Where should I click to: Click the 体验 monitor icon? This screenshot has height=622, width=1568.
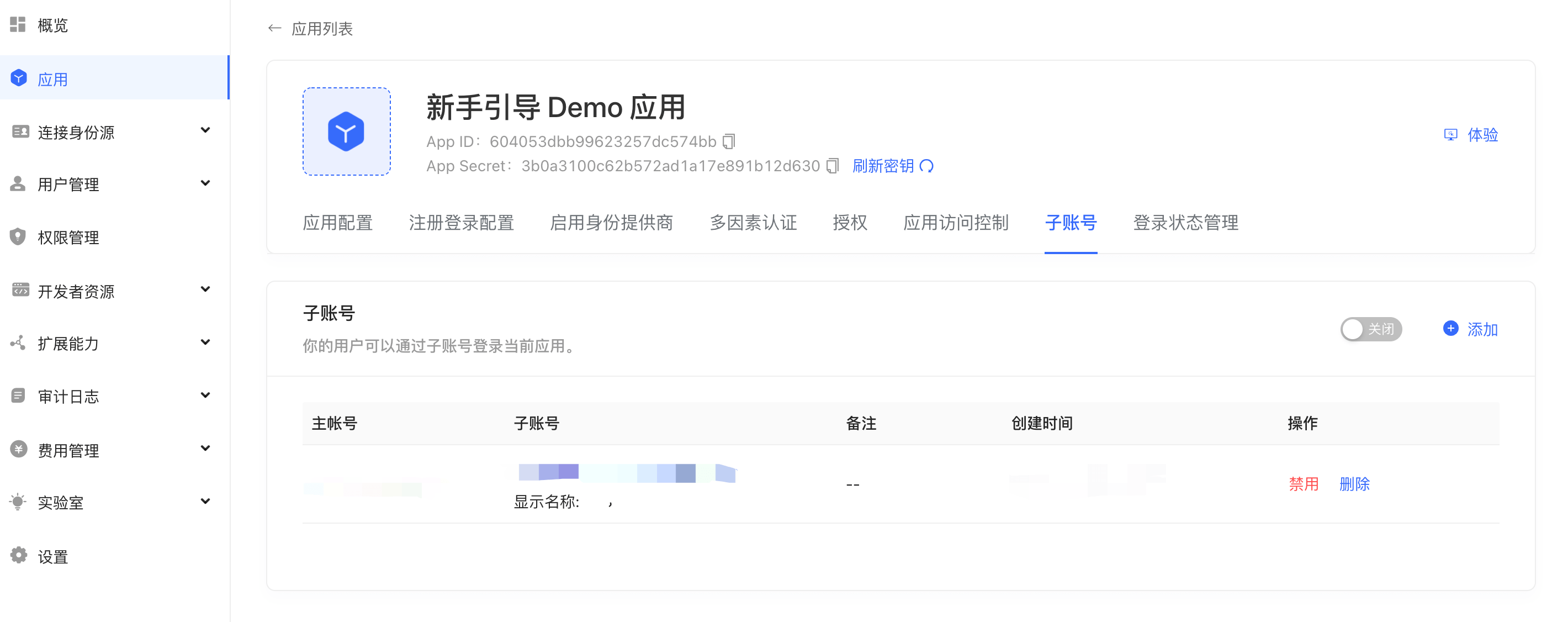point(1450,135)
